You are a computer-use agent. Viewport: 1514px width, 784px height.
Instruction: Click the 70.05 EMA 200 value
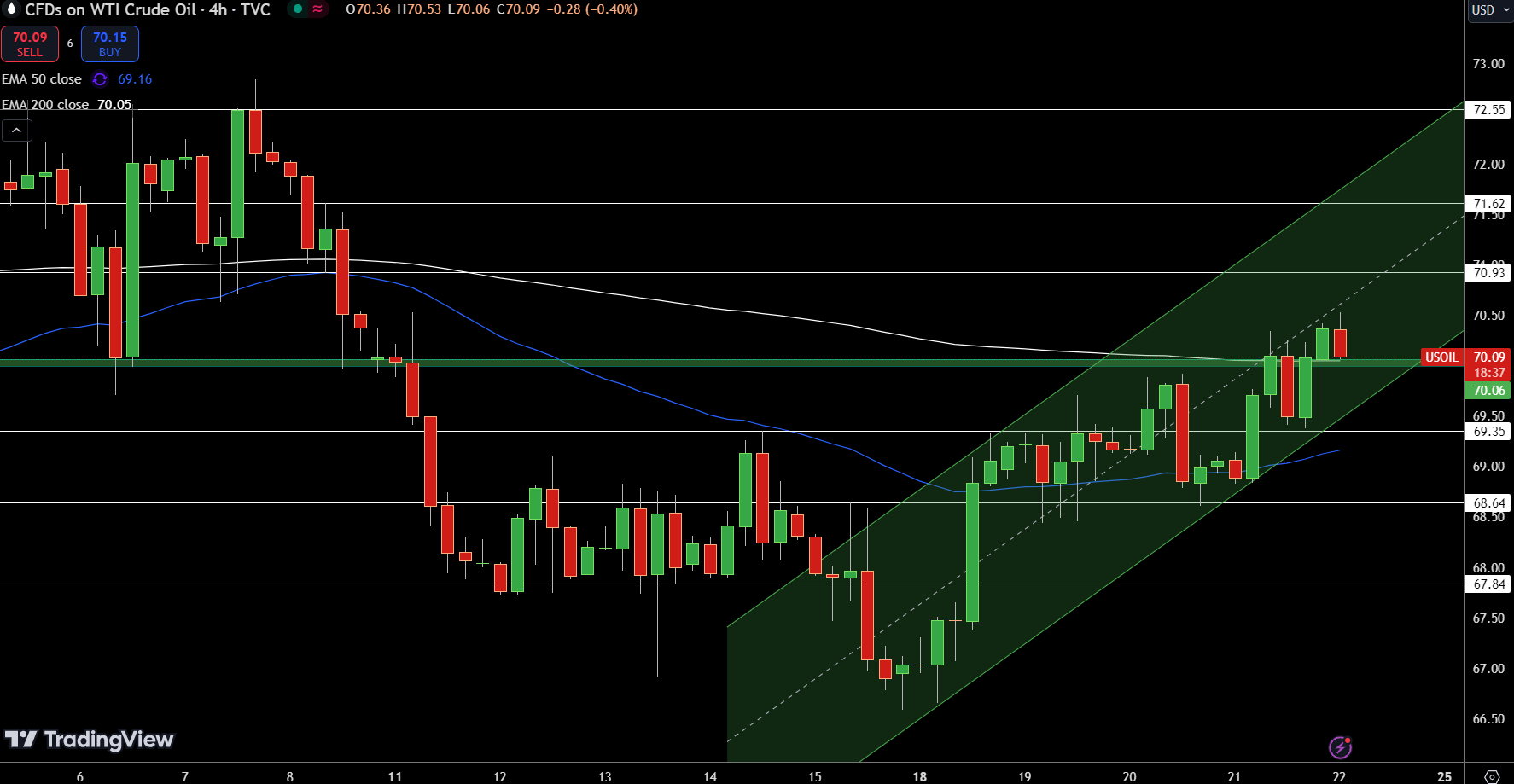[x=114, y=105]
